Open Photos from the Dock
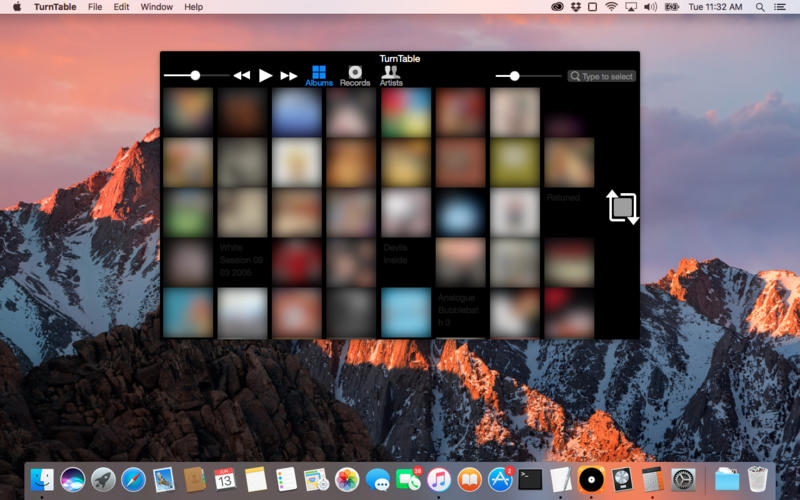The image size is (800, 500). (347, 480)
